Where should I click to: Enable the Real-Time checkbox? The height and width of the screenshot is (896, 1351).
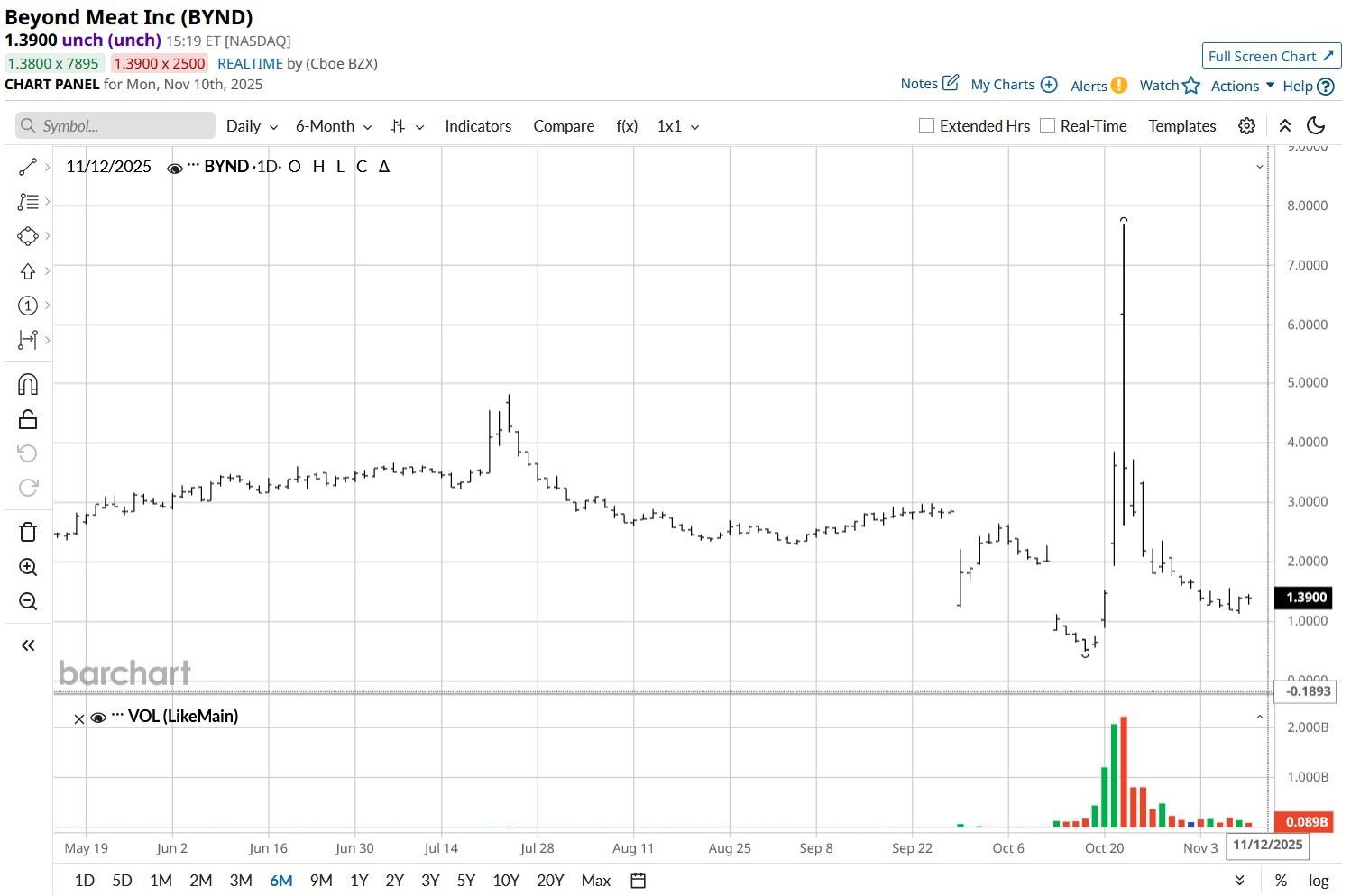(x=1047, y=126)
